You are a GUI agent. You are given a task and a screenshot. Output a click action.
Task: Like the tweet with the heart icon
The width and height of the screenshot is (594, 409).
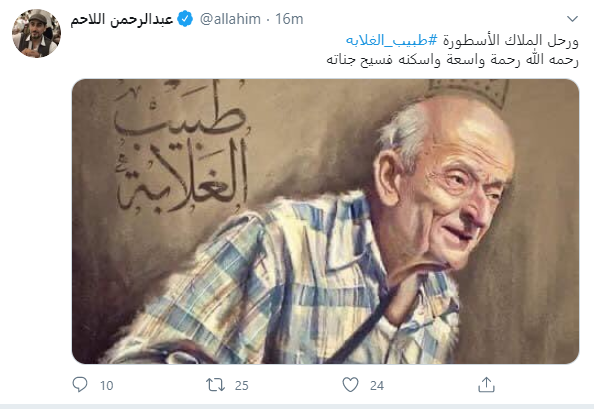click(350, 385)
